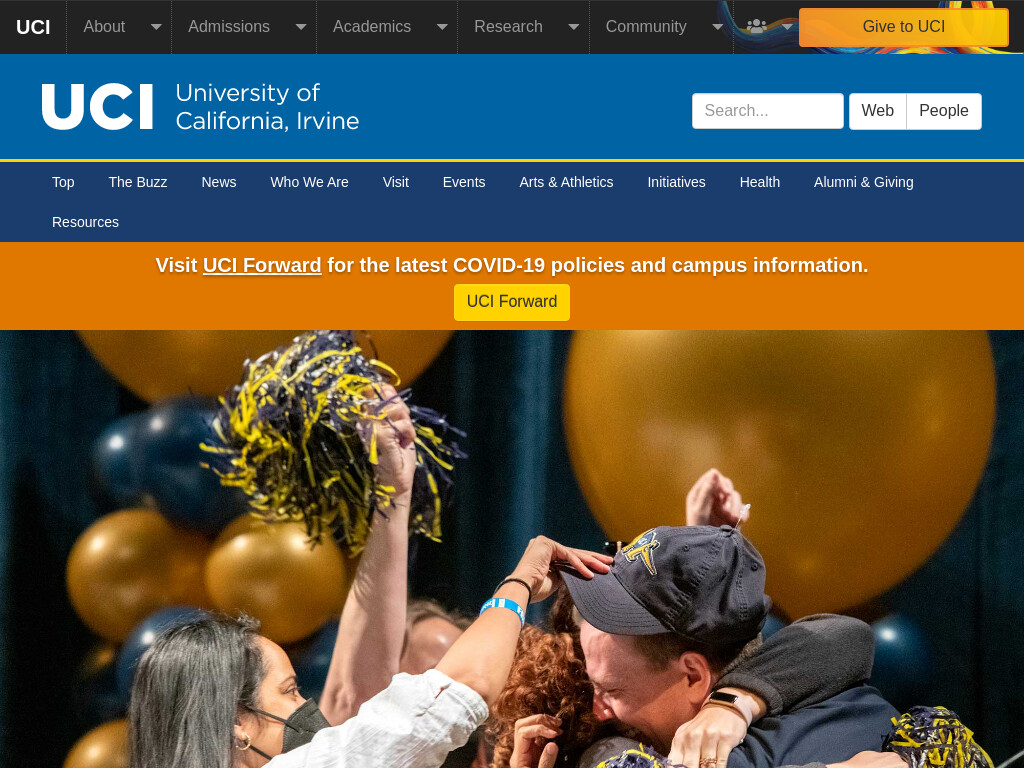The image size is (1024, 768).
Task: Select People search mode
Action: 944,111
